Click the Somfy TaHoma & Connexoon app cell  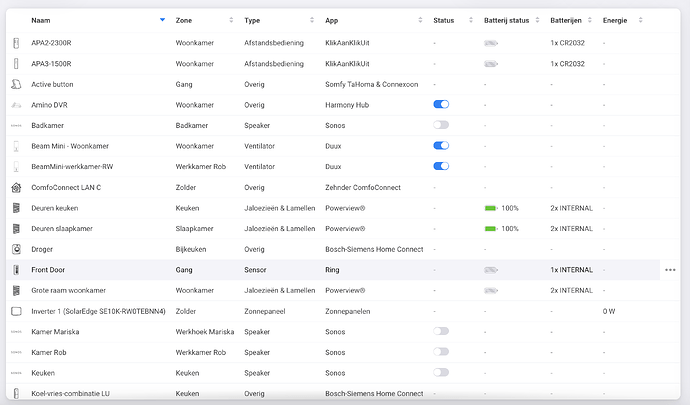tap(371, 84)
